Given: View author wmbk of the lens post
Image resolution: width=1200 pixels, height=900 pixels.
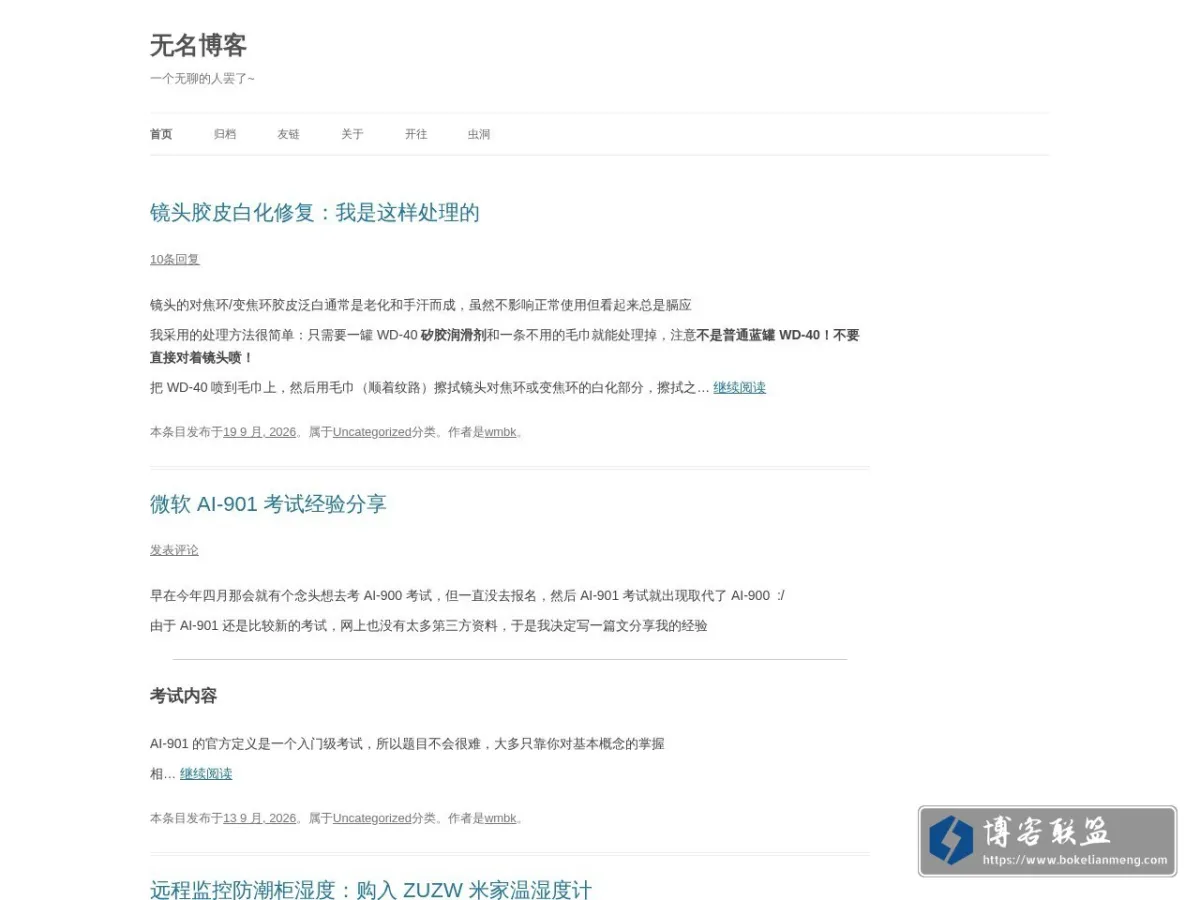Looking at the screenshot, I should 501,432.
